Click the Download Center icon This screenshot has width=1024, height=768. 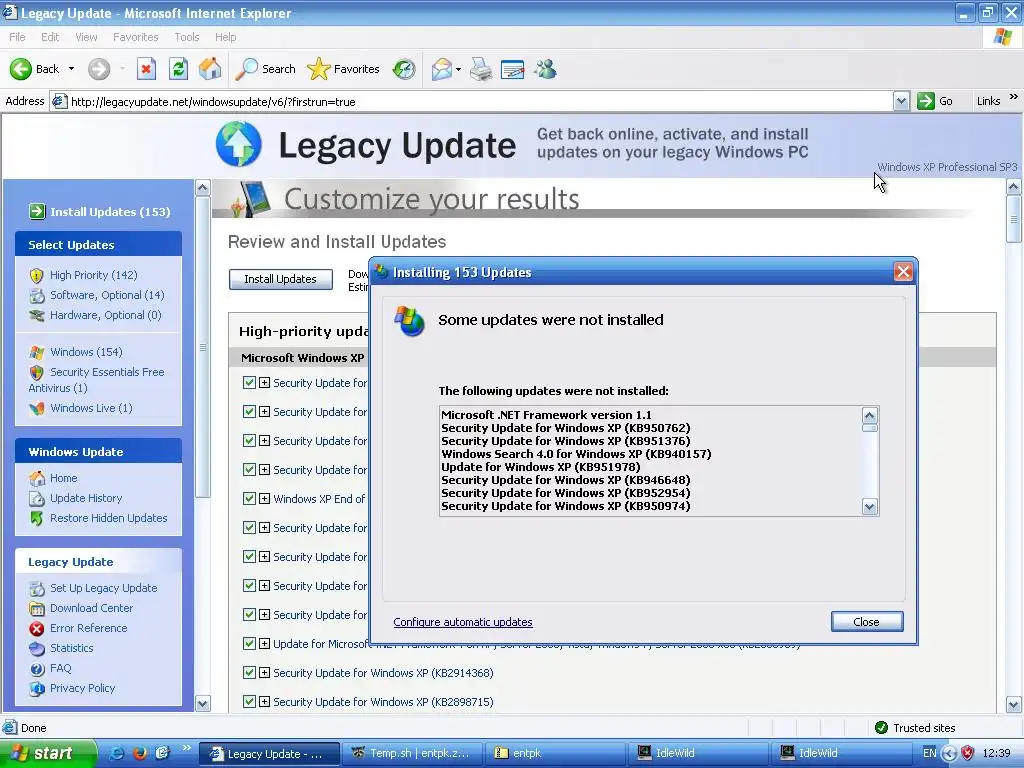37,609
